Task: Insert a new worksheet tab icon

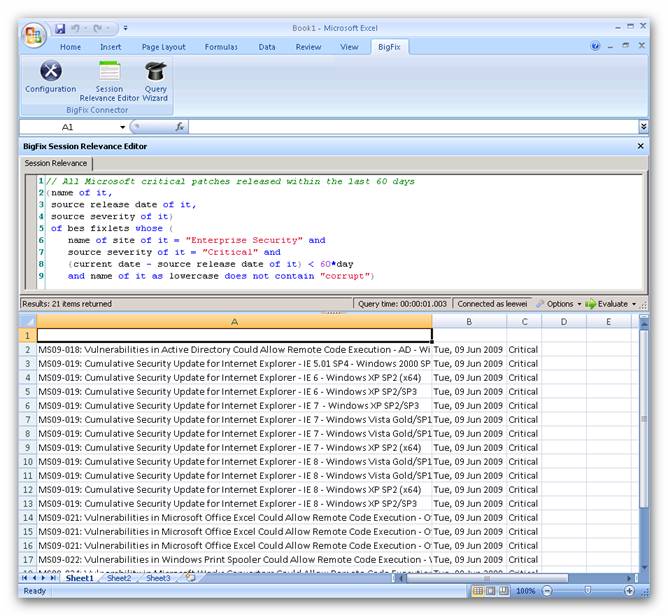Action: click(190, 578)
